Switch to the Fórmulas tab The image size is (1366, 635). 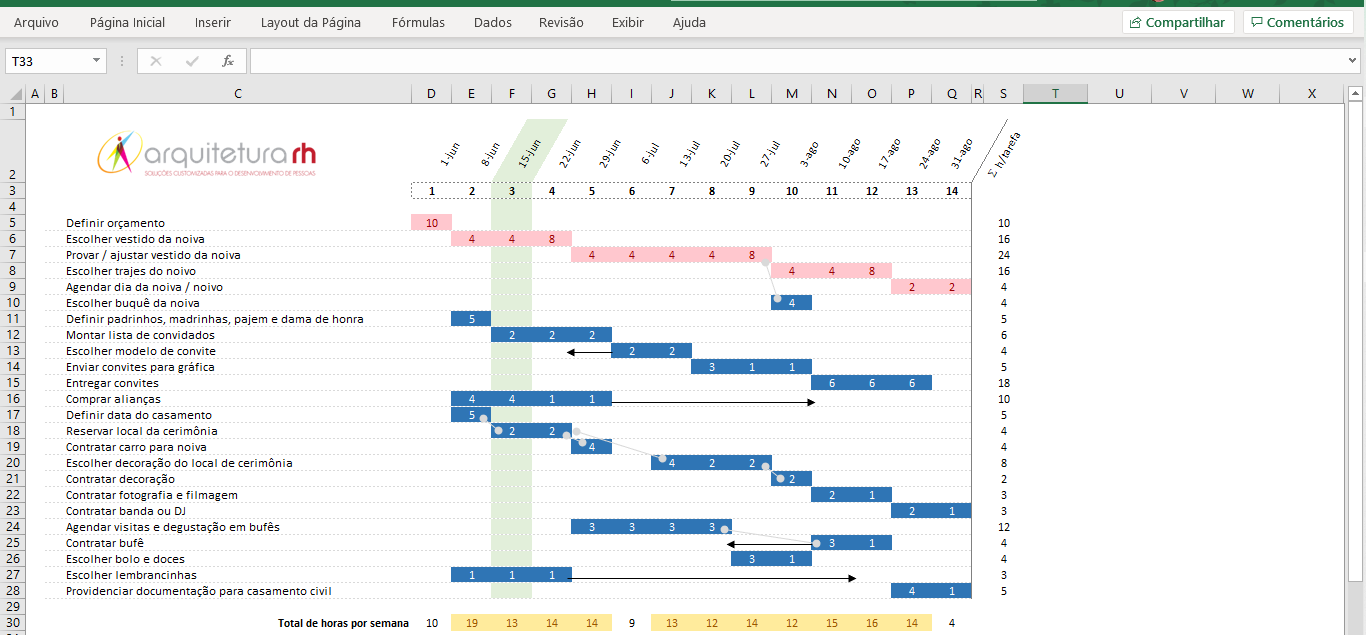point(419,22)
